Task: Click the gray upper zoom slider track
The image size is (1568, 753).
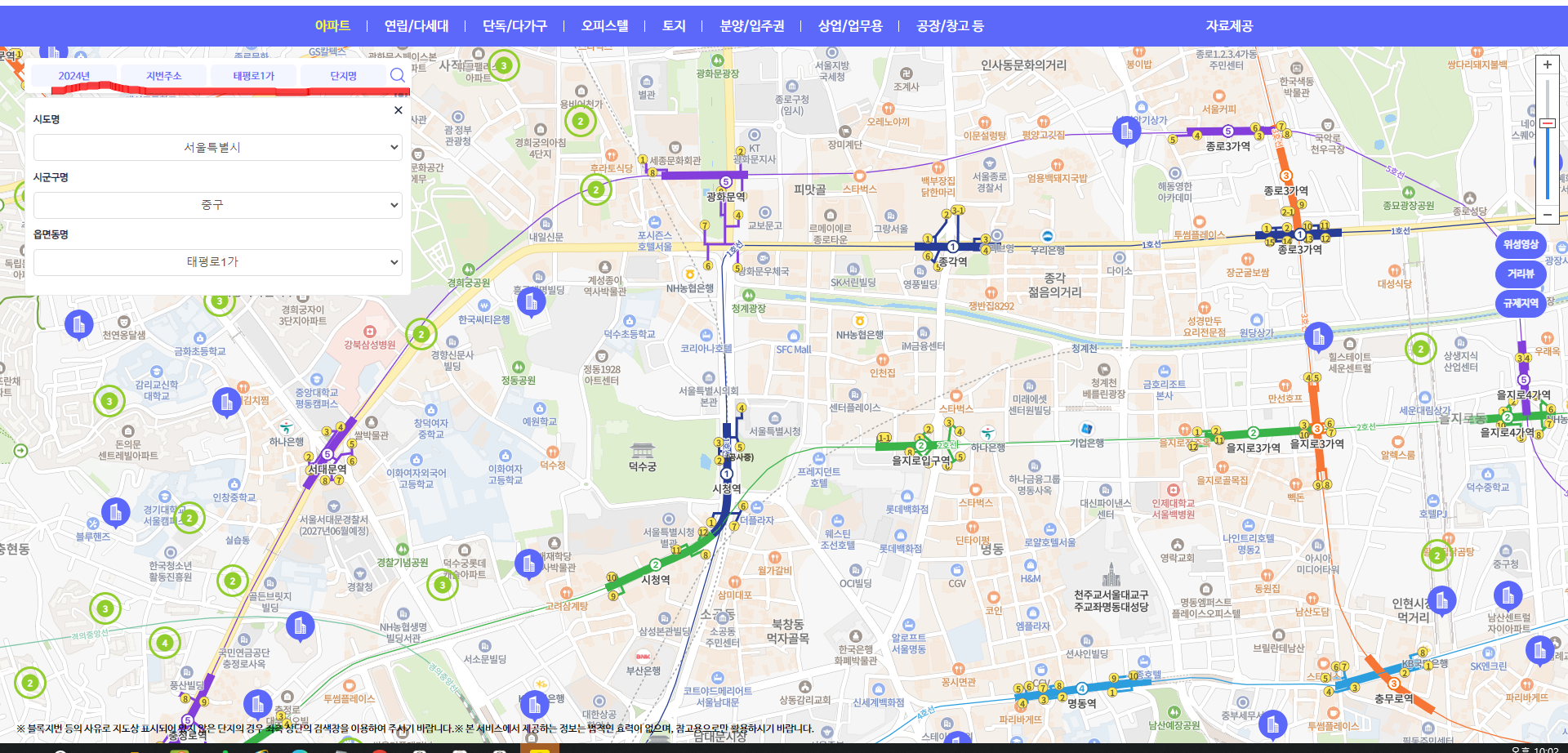Action: [x=1547, y=98]
